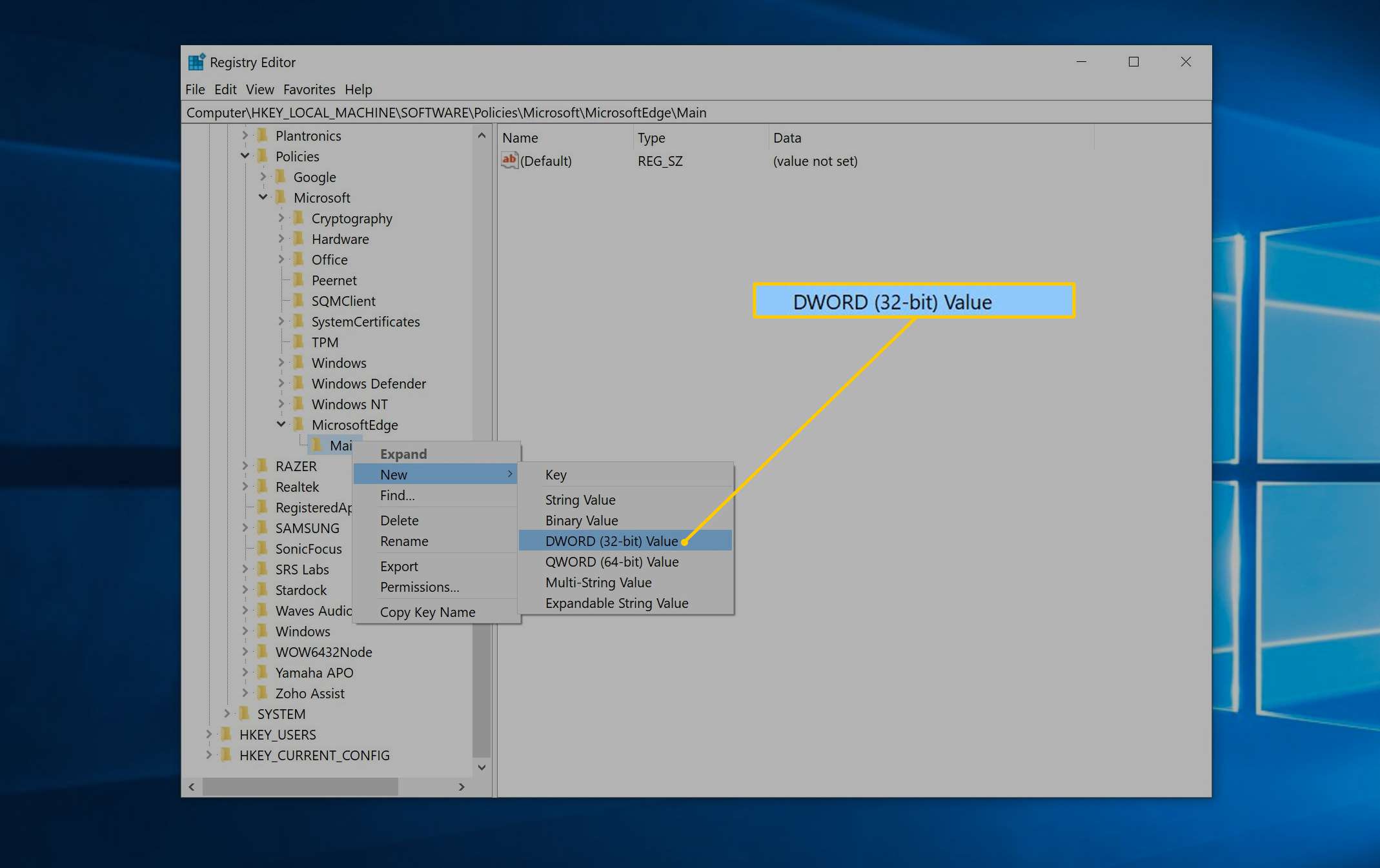Click the Data column header
This screenshot has width=1380, height=868.
931,137
